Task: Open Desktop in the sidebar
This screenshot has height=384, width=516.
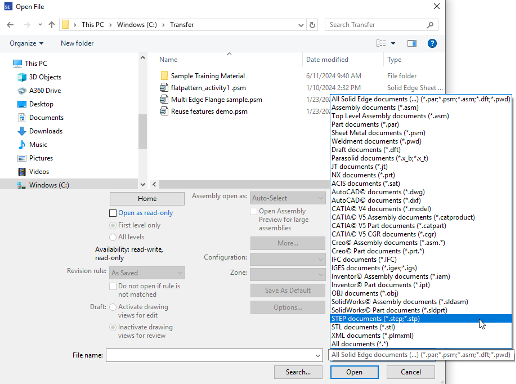Action: [x=41, y=104]
